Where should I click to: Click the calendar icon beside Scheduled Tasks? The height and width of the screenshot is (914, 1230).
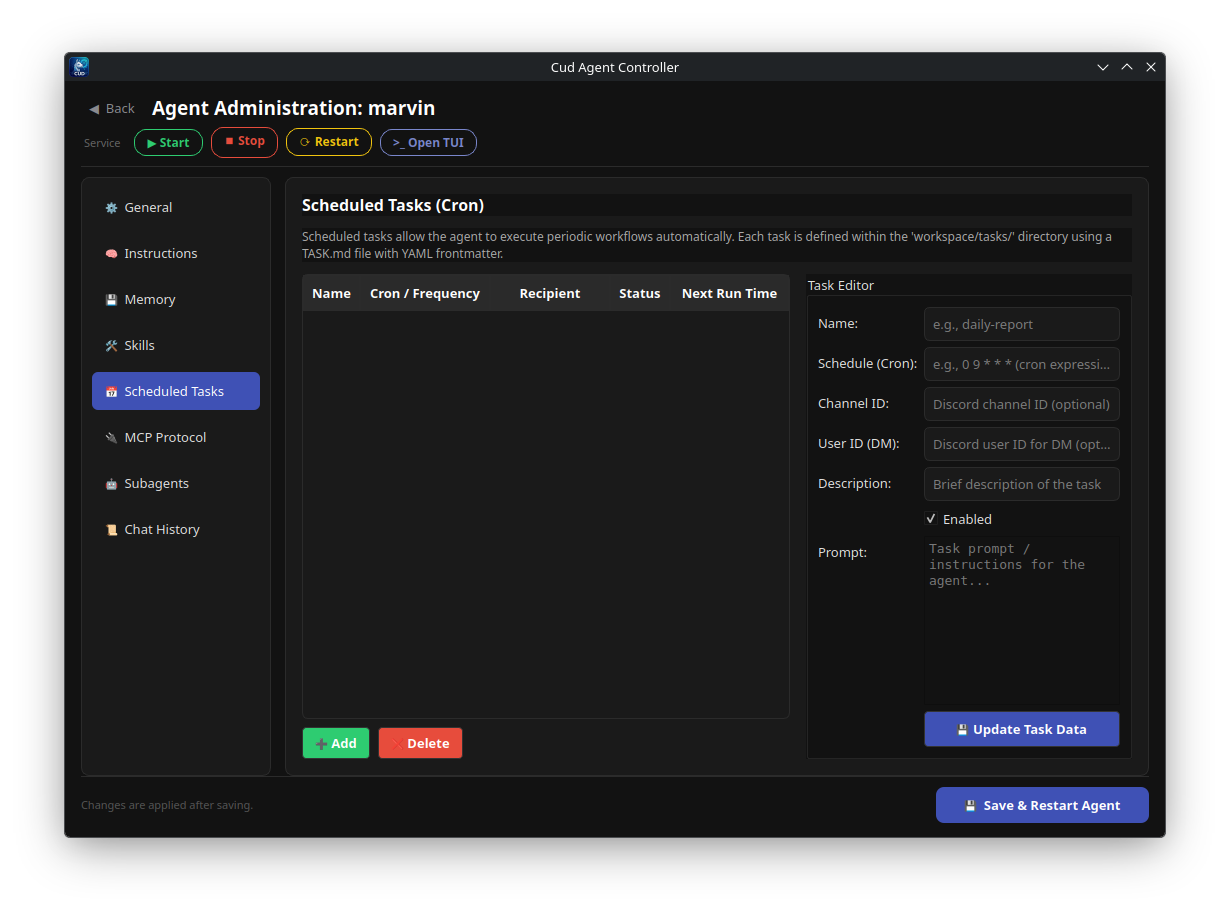tap(111, 392)
